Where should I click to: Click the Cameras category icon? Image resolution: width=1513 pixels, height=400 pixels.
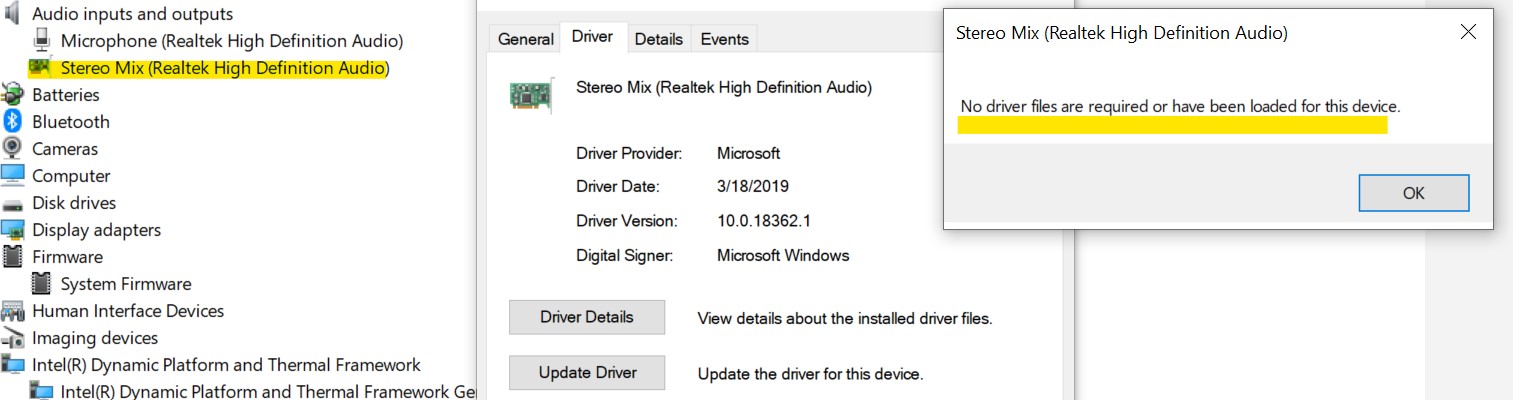point(13,149)
